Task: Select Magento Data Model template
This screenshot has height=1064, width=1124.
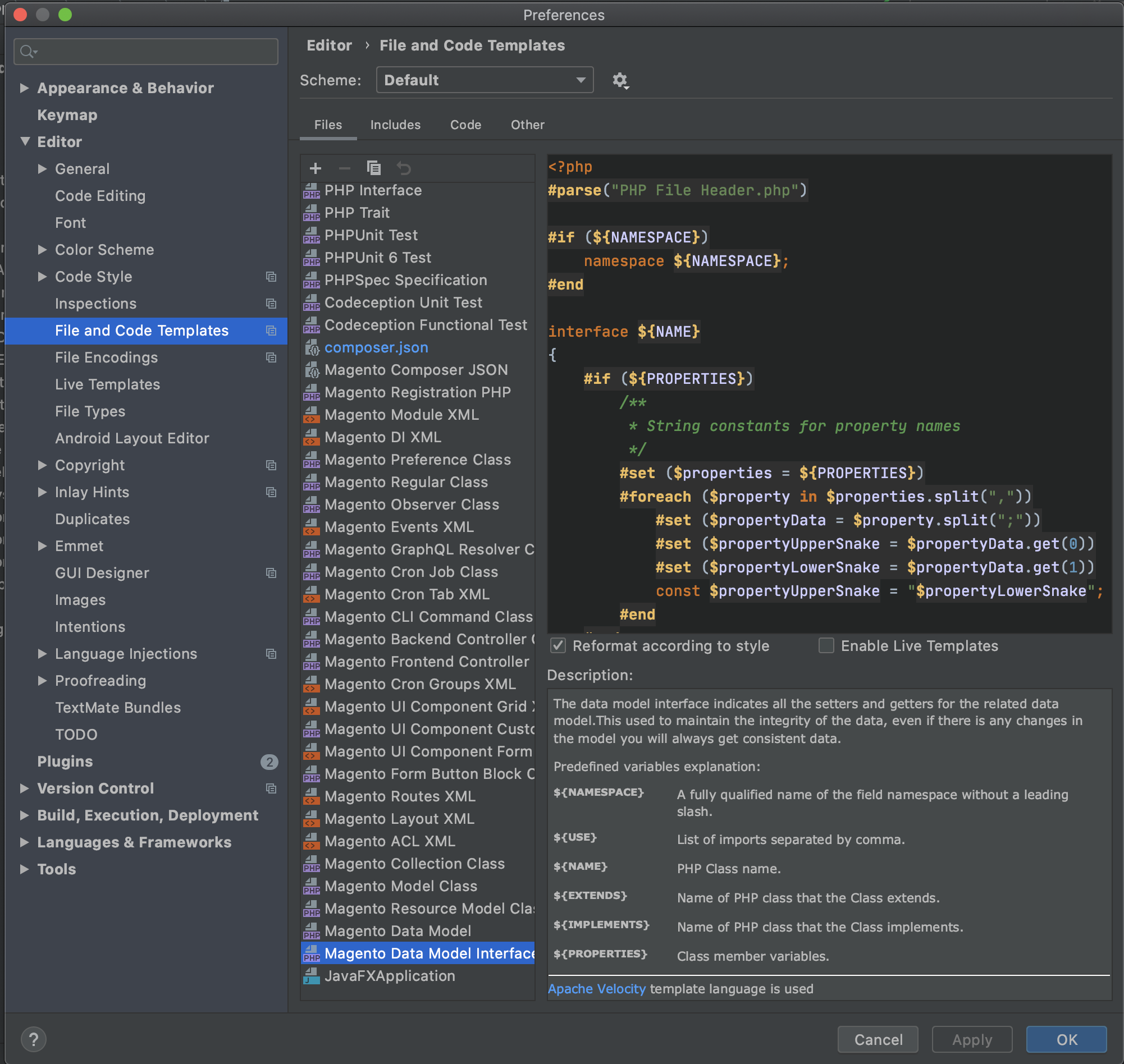Action: 397,932
